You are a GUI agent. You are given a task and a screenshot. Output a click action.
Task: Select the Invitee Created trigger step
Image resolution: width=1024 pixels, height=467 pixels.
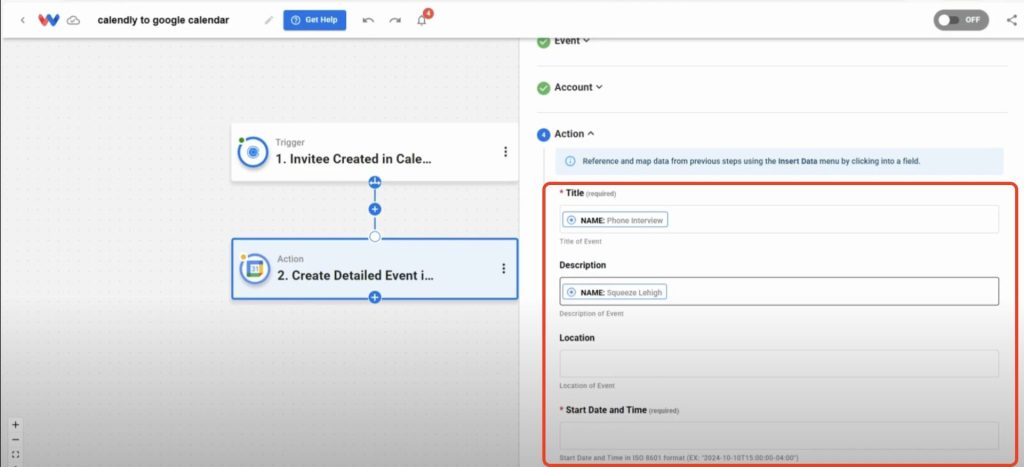click(375, 152)
